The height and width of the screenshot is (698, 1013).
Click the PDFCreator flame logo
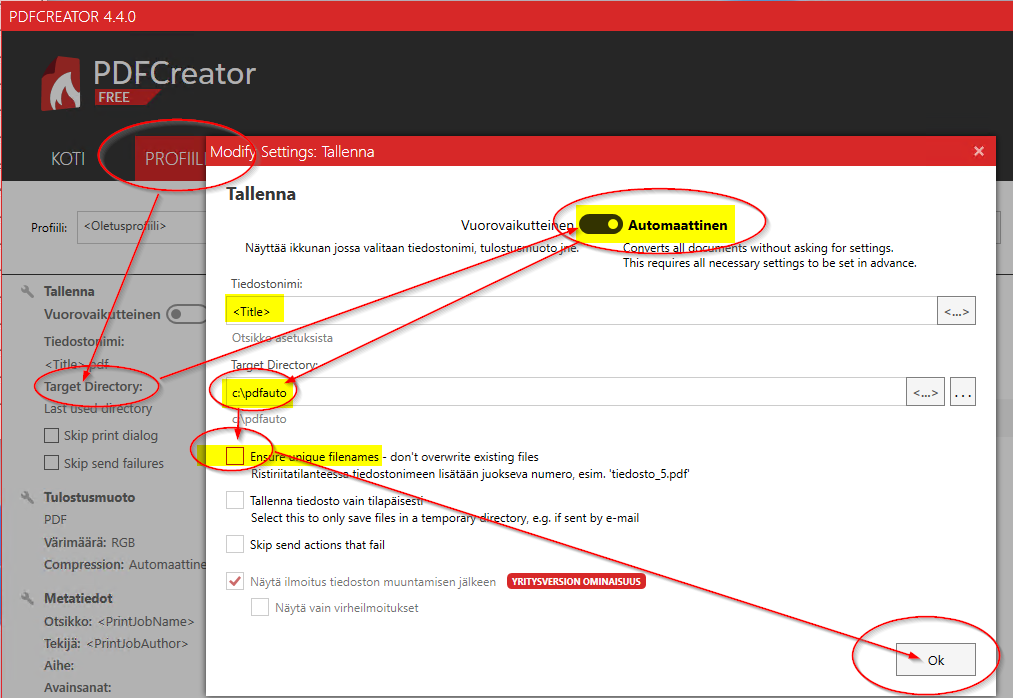pos(61,84)
